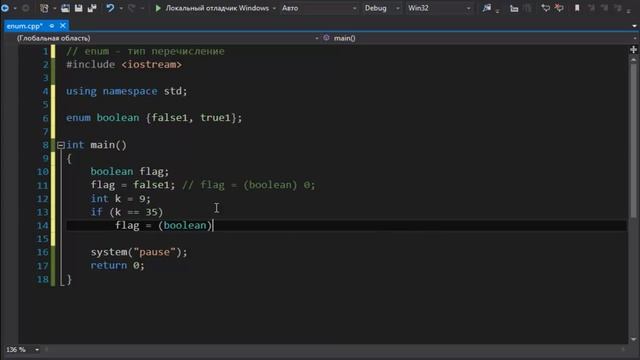Click 'if (k == 35)' on line 13
Screen dimensions: 640x360
127,212
